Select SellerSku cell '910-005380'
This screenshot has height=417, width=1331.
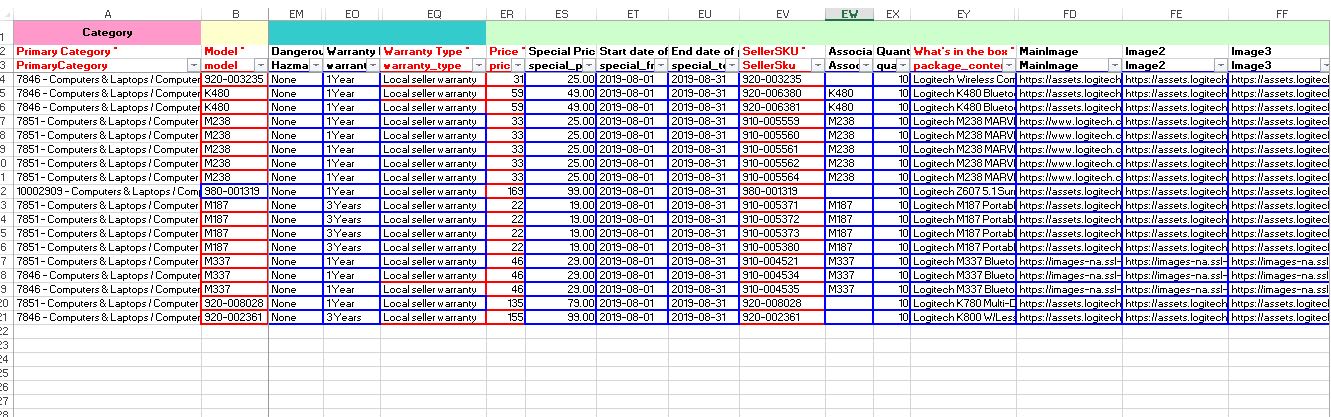[783, 247]
